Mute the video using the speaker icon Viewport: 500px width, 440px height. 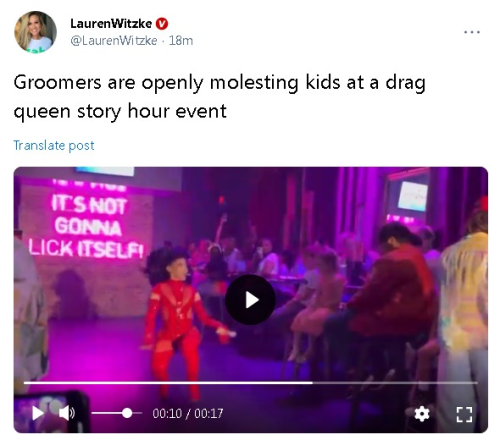point(67,413)
